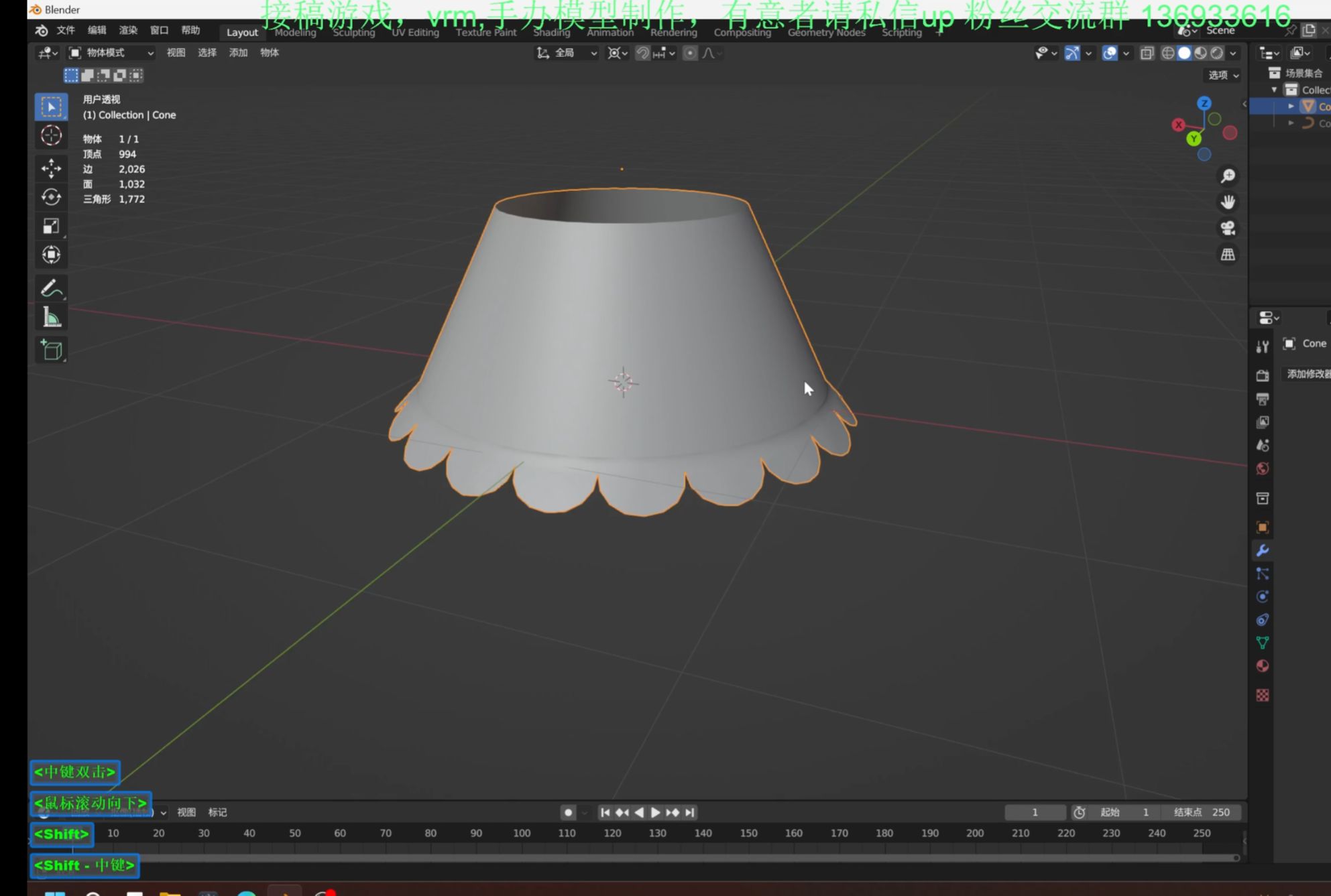
Task: Toggle X-ray mode
Action: point(1147,53)
